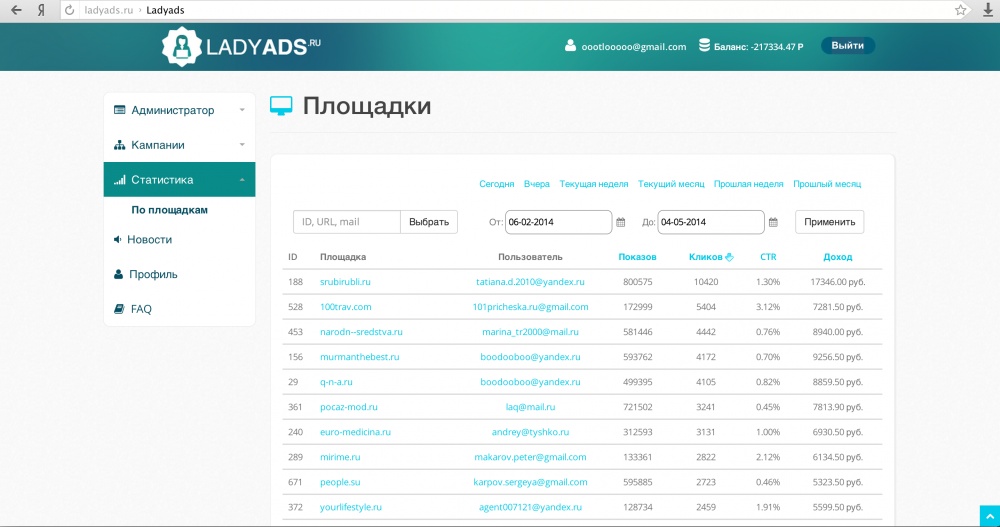1000x527 pixels.
Task: Sort table by Показов column
Action: pos(637,256)
